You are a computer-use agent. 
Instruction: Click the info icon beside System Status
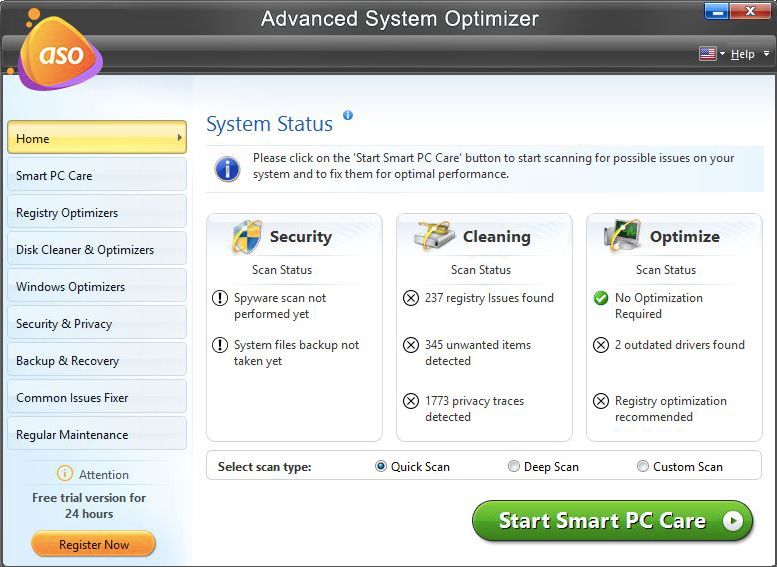point(348,115)
